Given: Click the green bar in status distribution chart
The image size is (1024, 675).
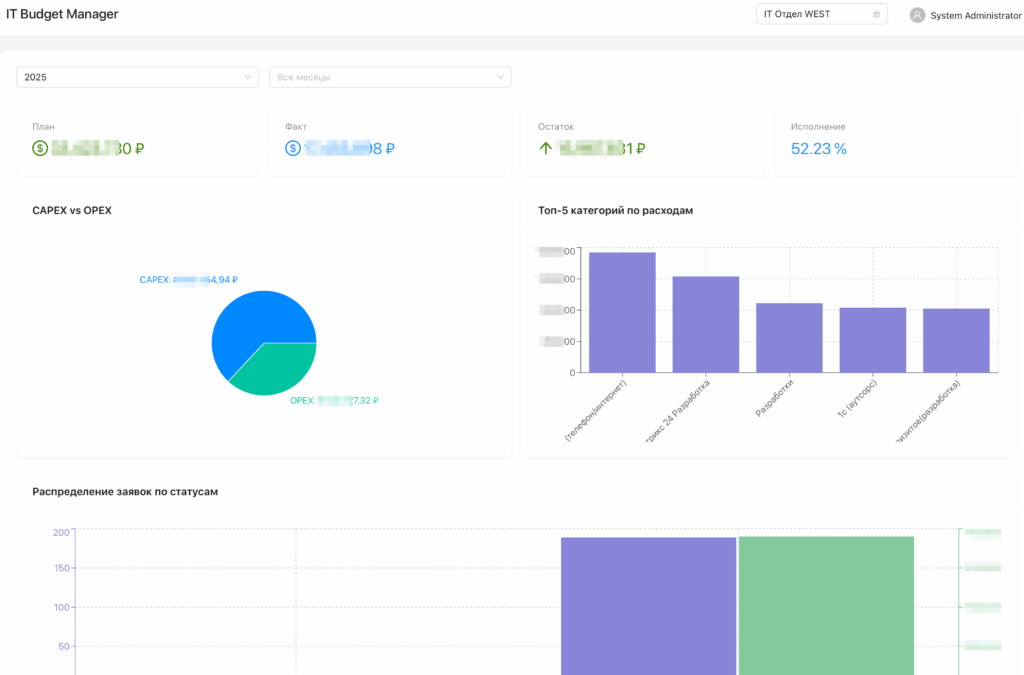Looking at the screenshot, I should (x=826, y=606).
